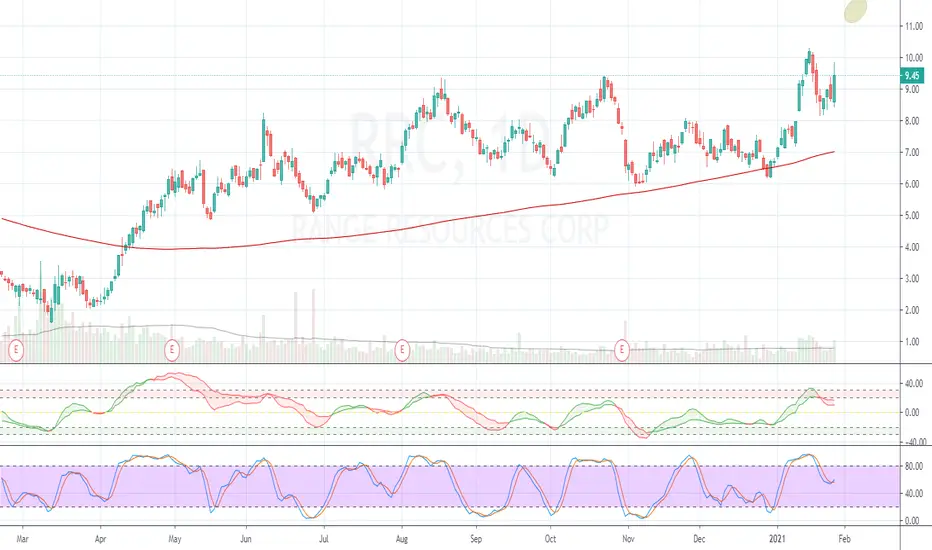Click the 9.00 price scale value
932x550 pixels.
click(912, 89)
